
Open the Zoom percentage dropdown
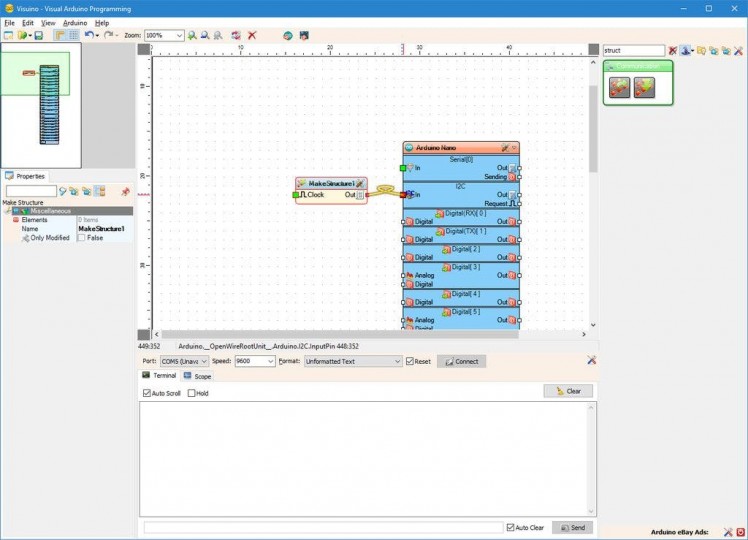click(x=180, y=35)
